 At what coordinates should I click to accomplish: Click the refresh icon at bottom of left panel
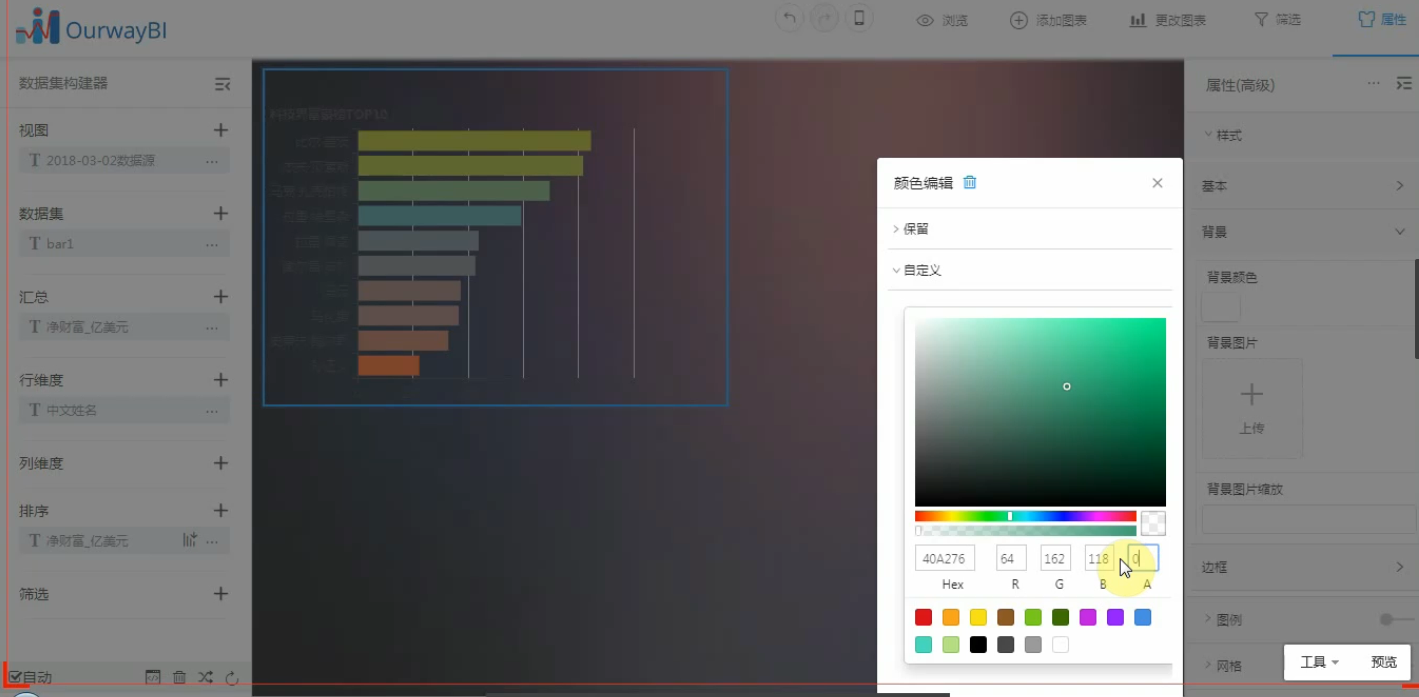pos(231,677)
